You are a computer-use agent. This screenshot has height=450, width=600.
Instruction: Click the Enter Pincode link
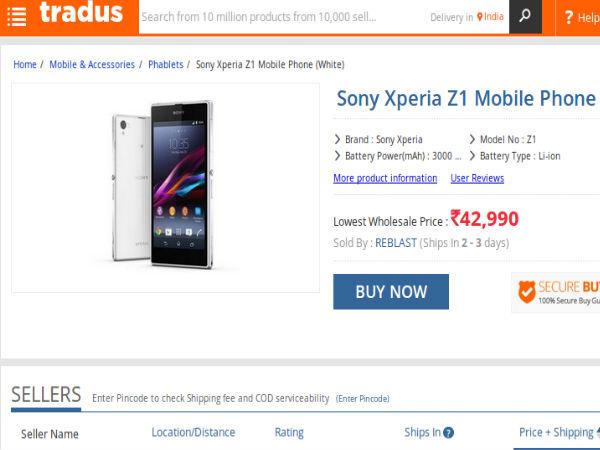(x=363, y=399)
